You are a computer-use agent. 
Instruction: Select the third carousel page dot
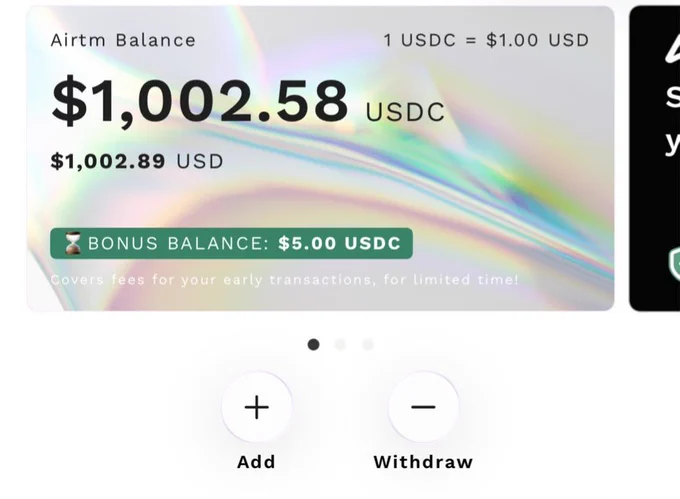[x=368, y=345]
